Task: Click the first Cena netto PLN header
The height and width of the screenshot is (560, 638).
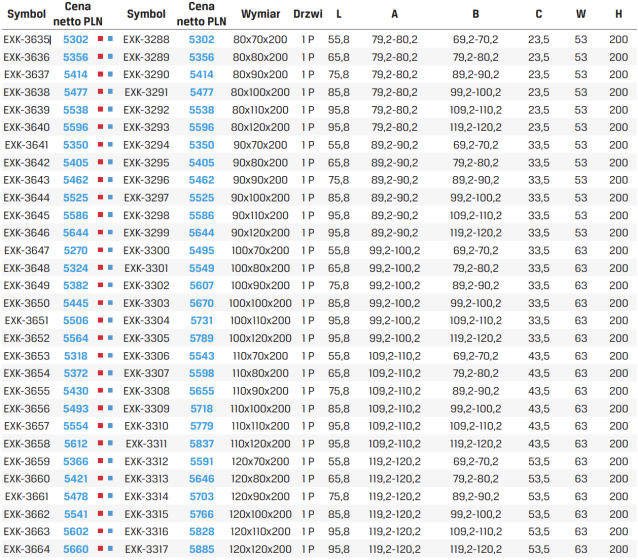Action: pos(78,14)
